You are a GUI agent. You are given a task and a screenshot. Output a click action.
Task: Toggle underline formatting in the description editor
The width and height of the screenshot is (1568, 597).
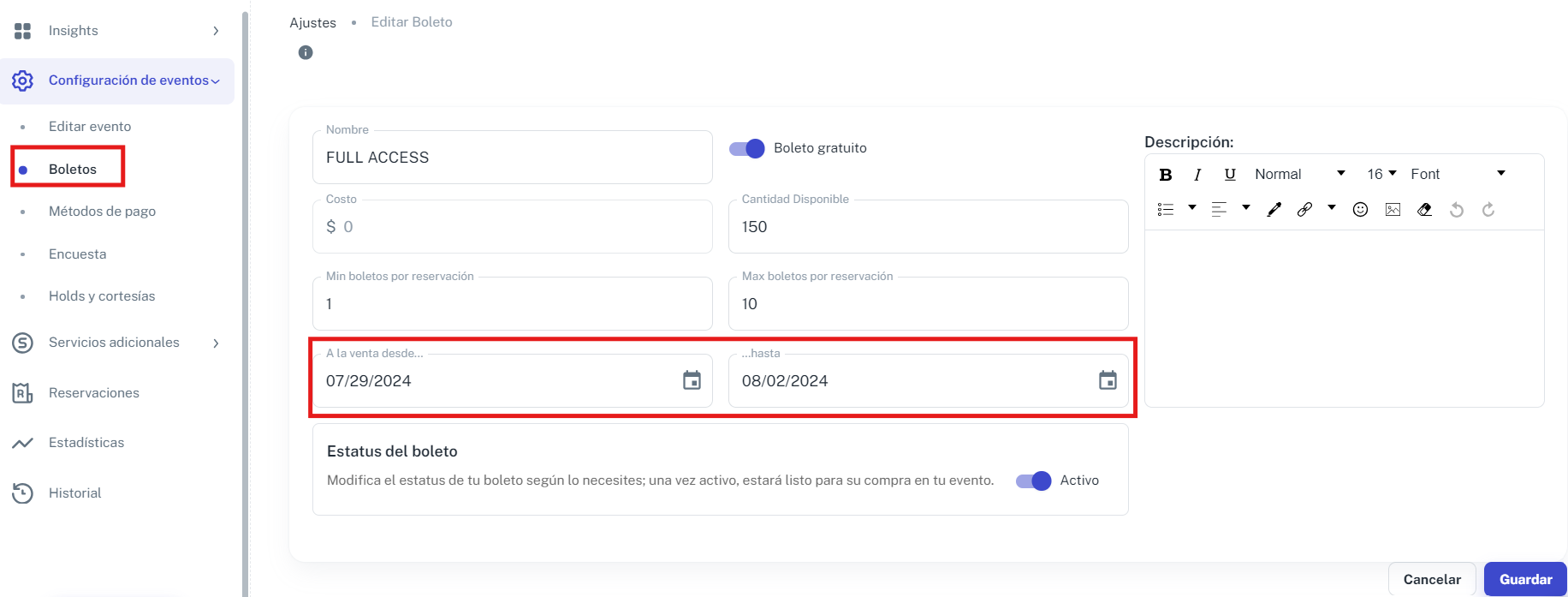coord(1230,175)
